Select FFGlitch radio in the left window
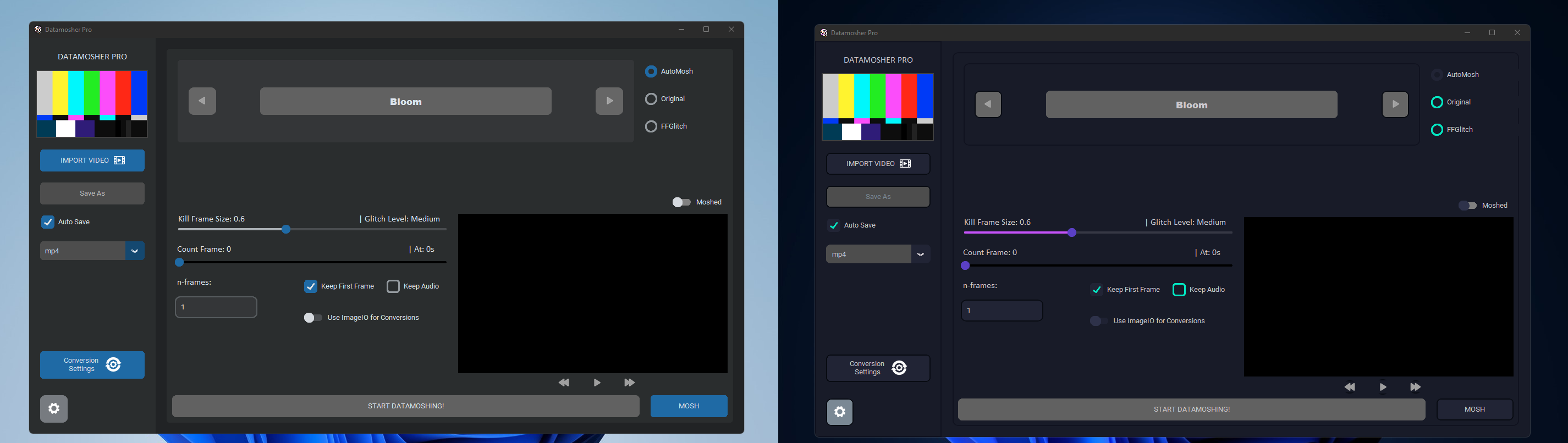Image resolution: width=1568 pixels, height=443 pixels. 651,126
